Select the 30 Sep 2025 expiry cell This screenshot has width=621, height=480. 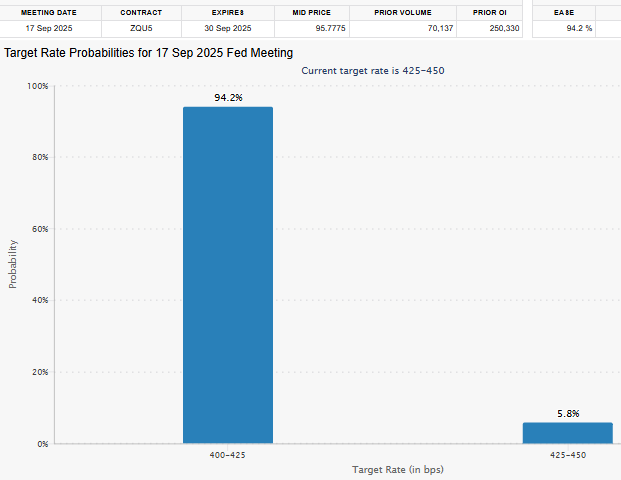(228, 29)
